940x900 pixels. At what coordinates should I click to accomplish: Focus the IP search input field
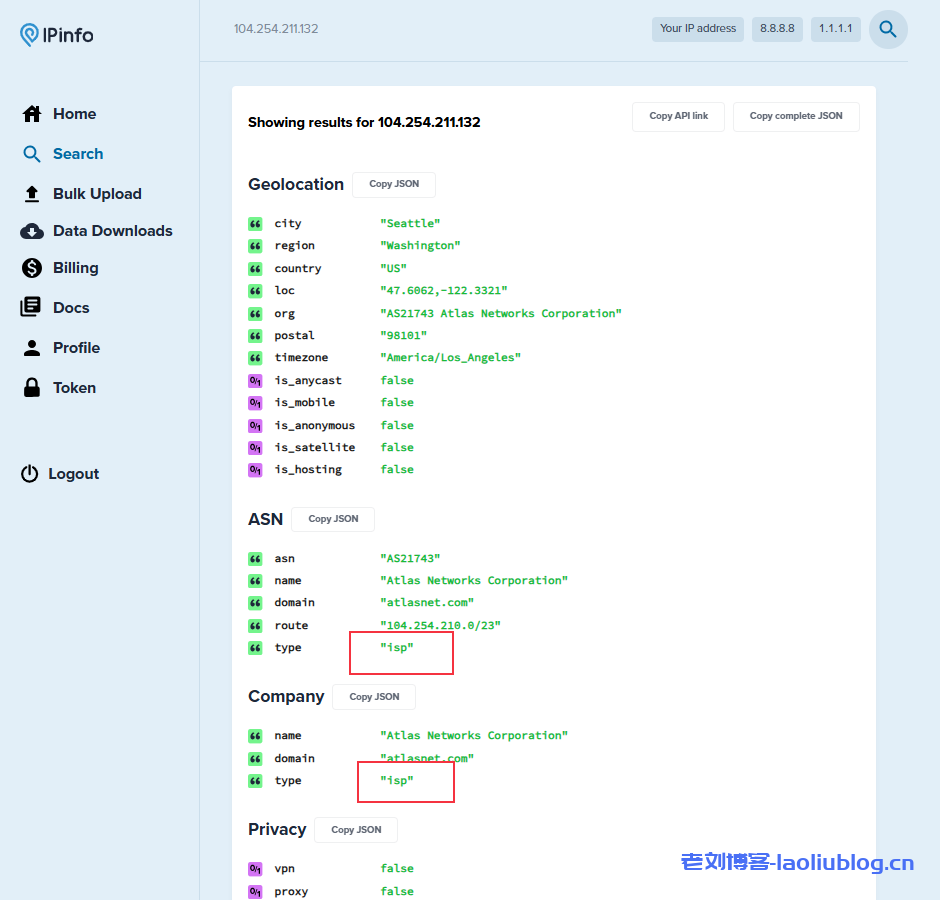click(x=430, y=29)
